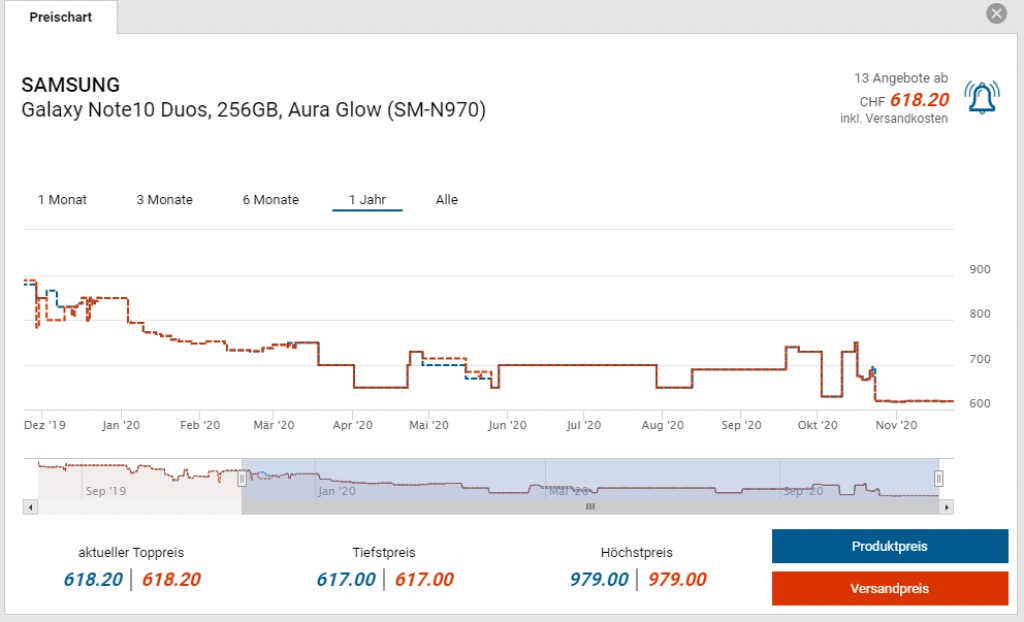Click the left range handle in the navigator
Screen dimensions: 1024x622
[241, 479]
